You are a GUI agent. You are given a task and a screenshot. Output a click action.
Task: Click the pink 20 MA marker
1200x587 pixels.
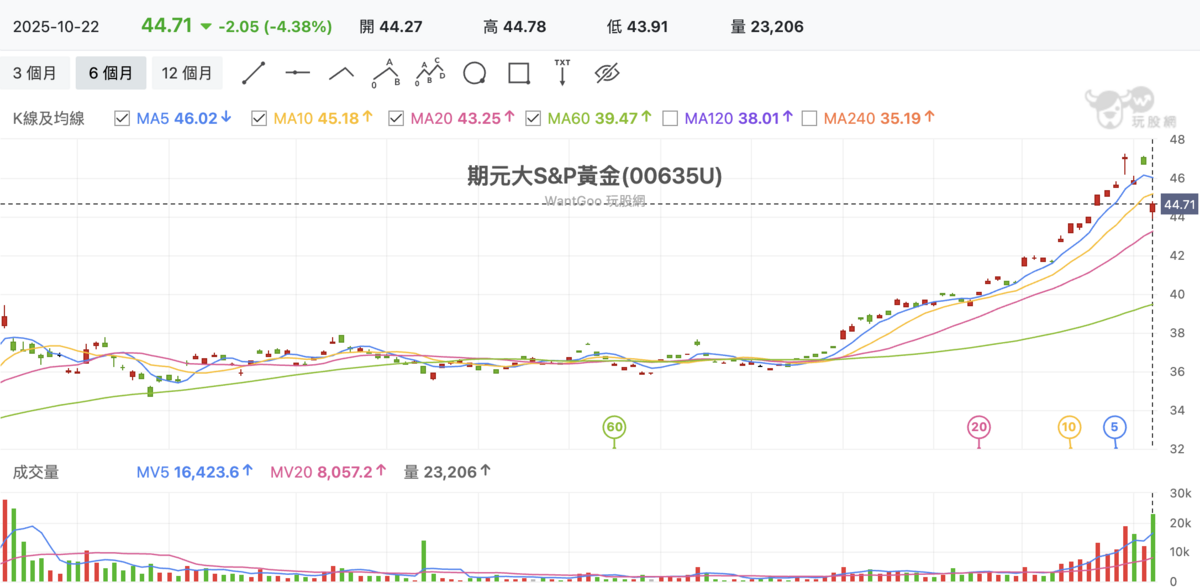click(979, 427)
